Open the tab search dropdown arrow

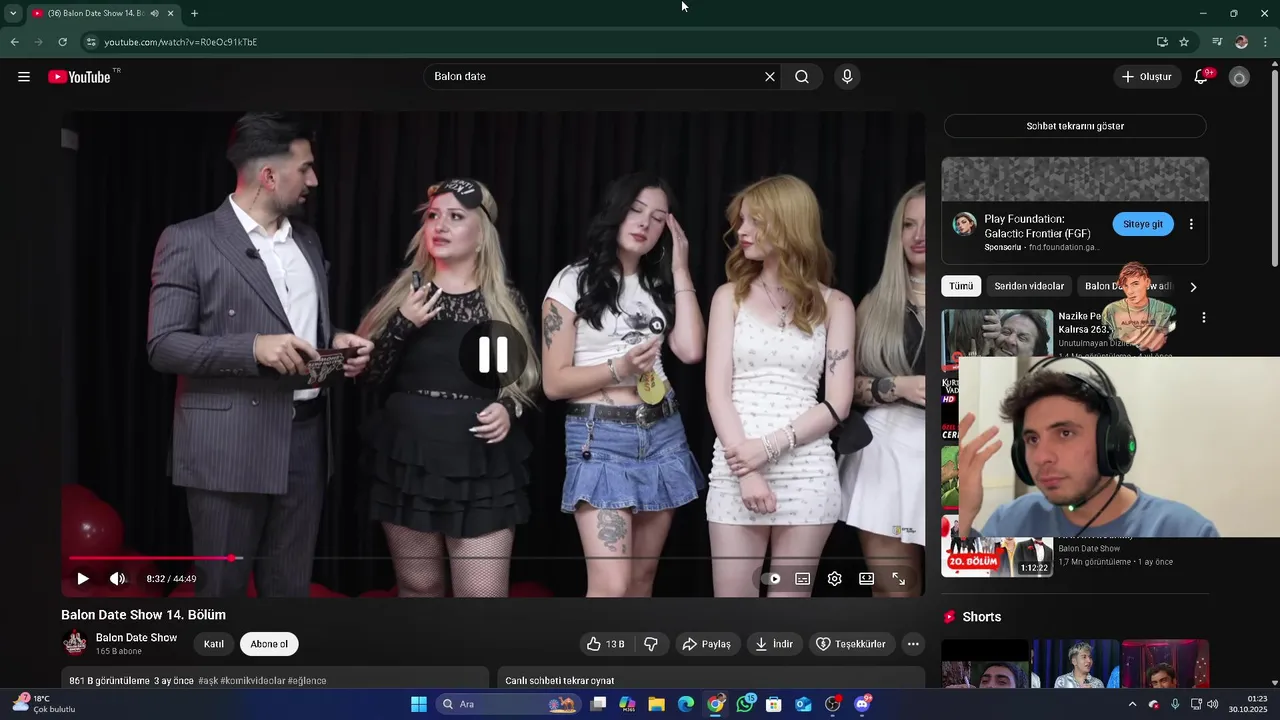click(x=13, y=13)
